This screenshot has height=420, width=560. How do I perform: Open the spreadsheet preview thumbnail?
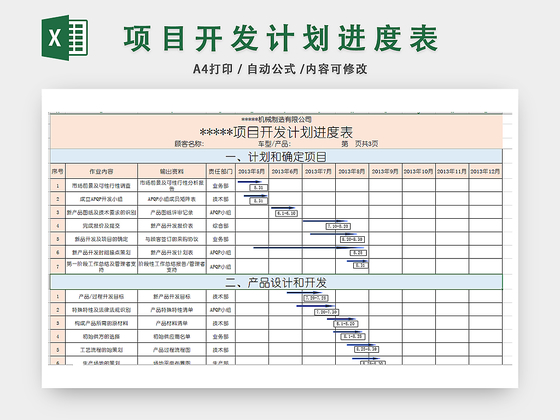coord(280,238)
